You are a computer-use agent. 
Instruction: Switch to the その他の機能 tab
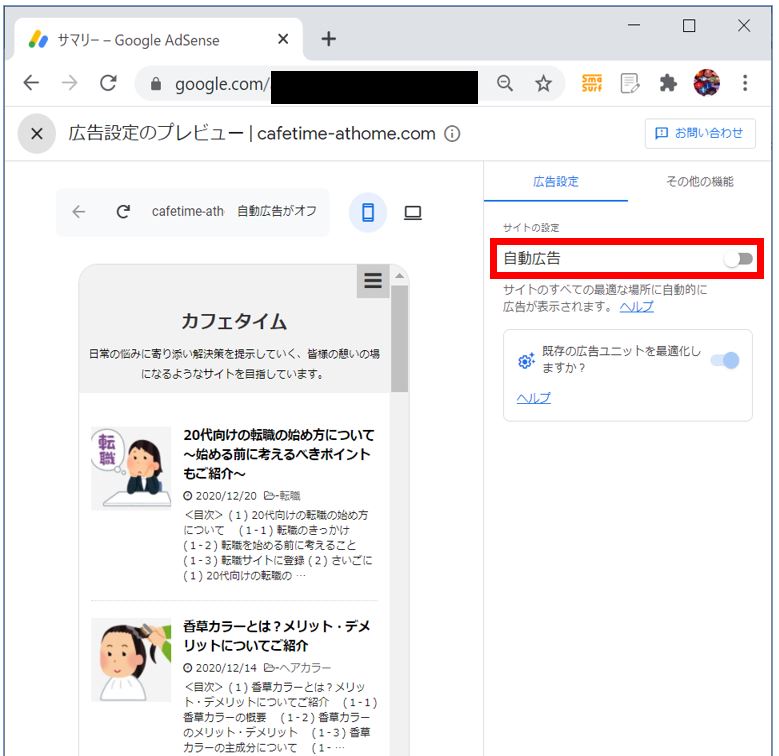click(x=699, y=182)
